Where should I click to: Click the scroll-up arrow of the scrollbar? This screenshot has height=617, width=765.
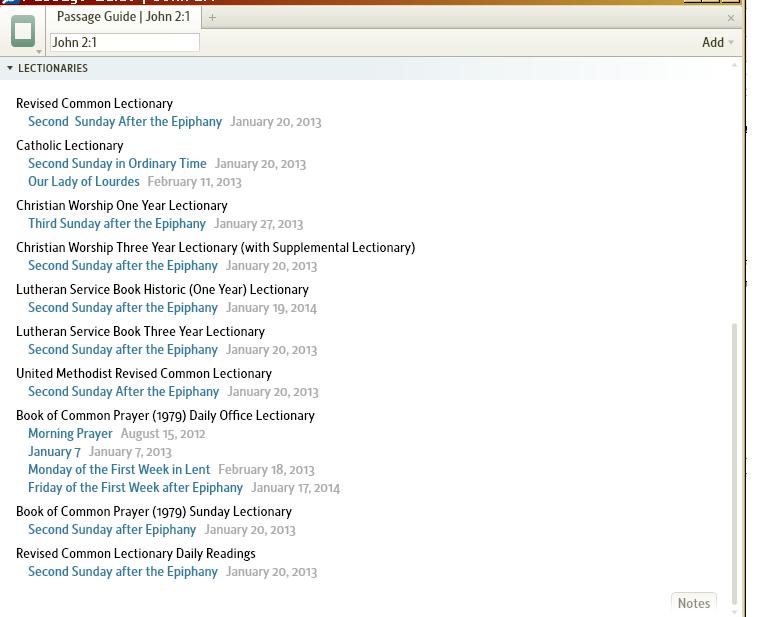pos(734,65)
